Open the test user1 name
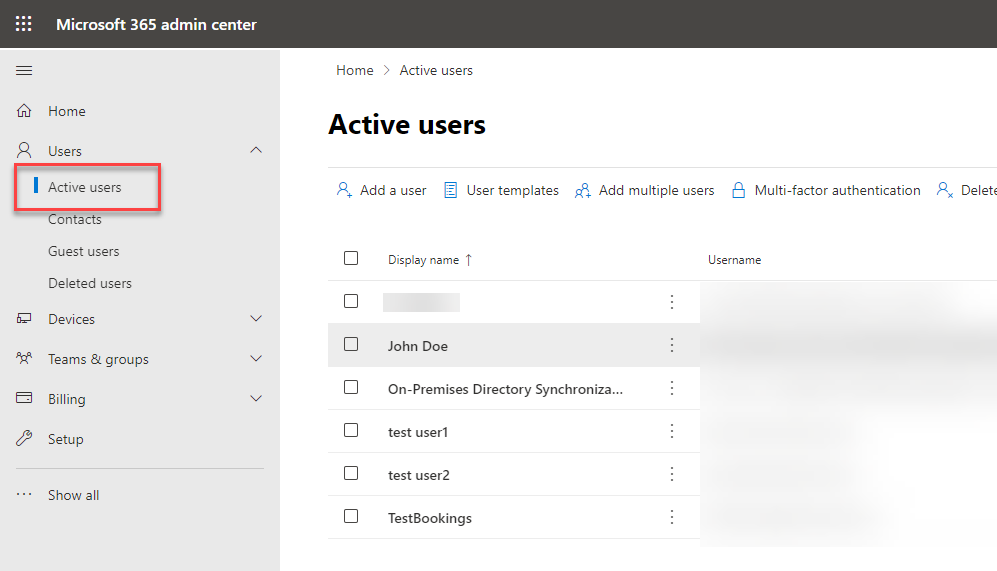 (418, 432)
